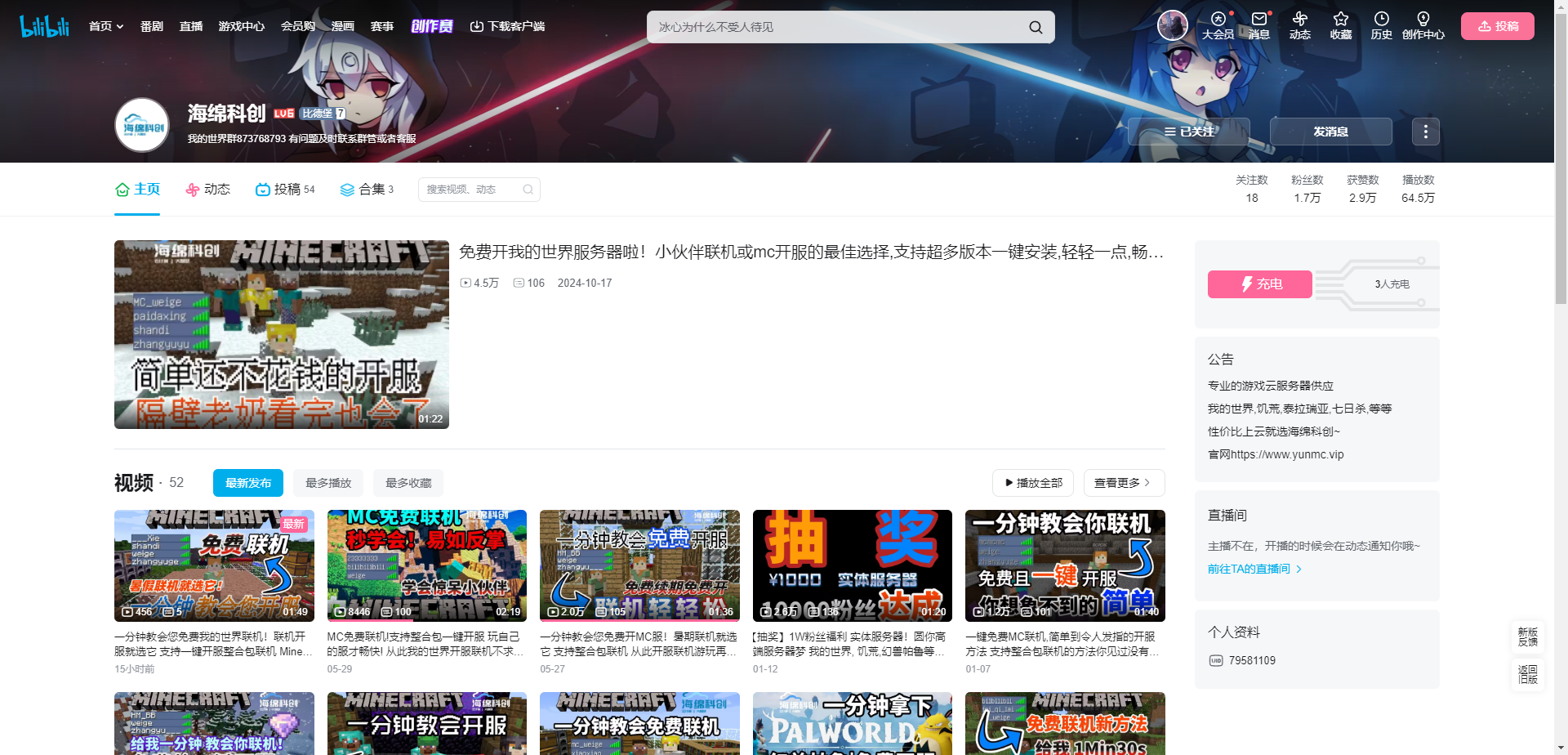
Task: Select the 最新发布 sort option
Action: [x=248, y=483]
